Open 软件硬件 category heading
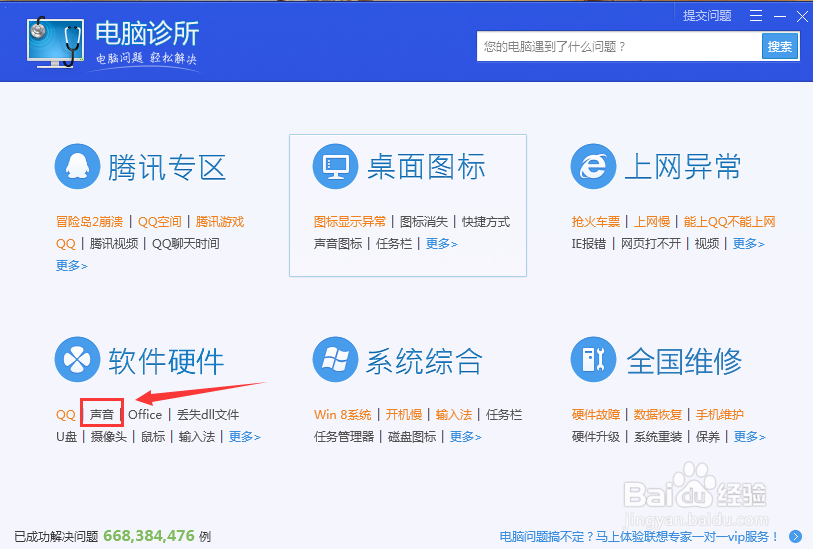The width and height of the screenshot is (813, 549). (x=166, y=361)
